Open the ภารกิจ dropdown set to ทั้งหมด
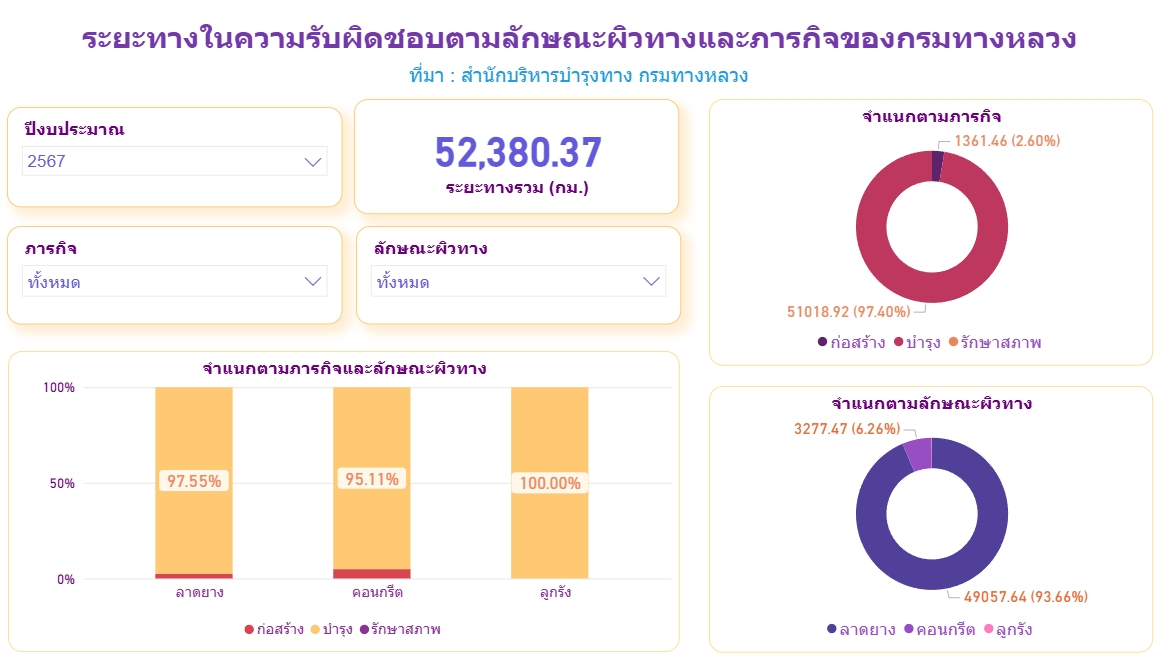The width and height of the screenshot is (1164, 661). (174, 281)
